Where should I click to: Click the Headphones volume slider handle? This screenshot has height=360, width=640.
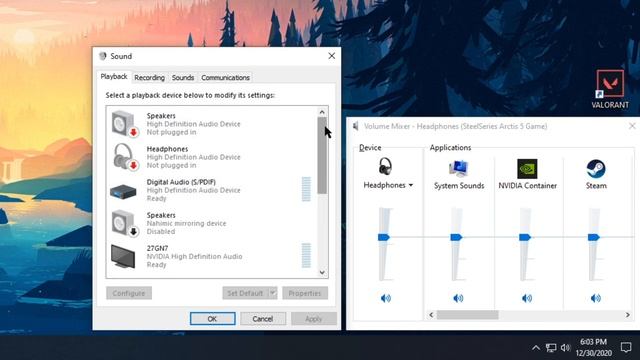pos(384,237)
